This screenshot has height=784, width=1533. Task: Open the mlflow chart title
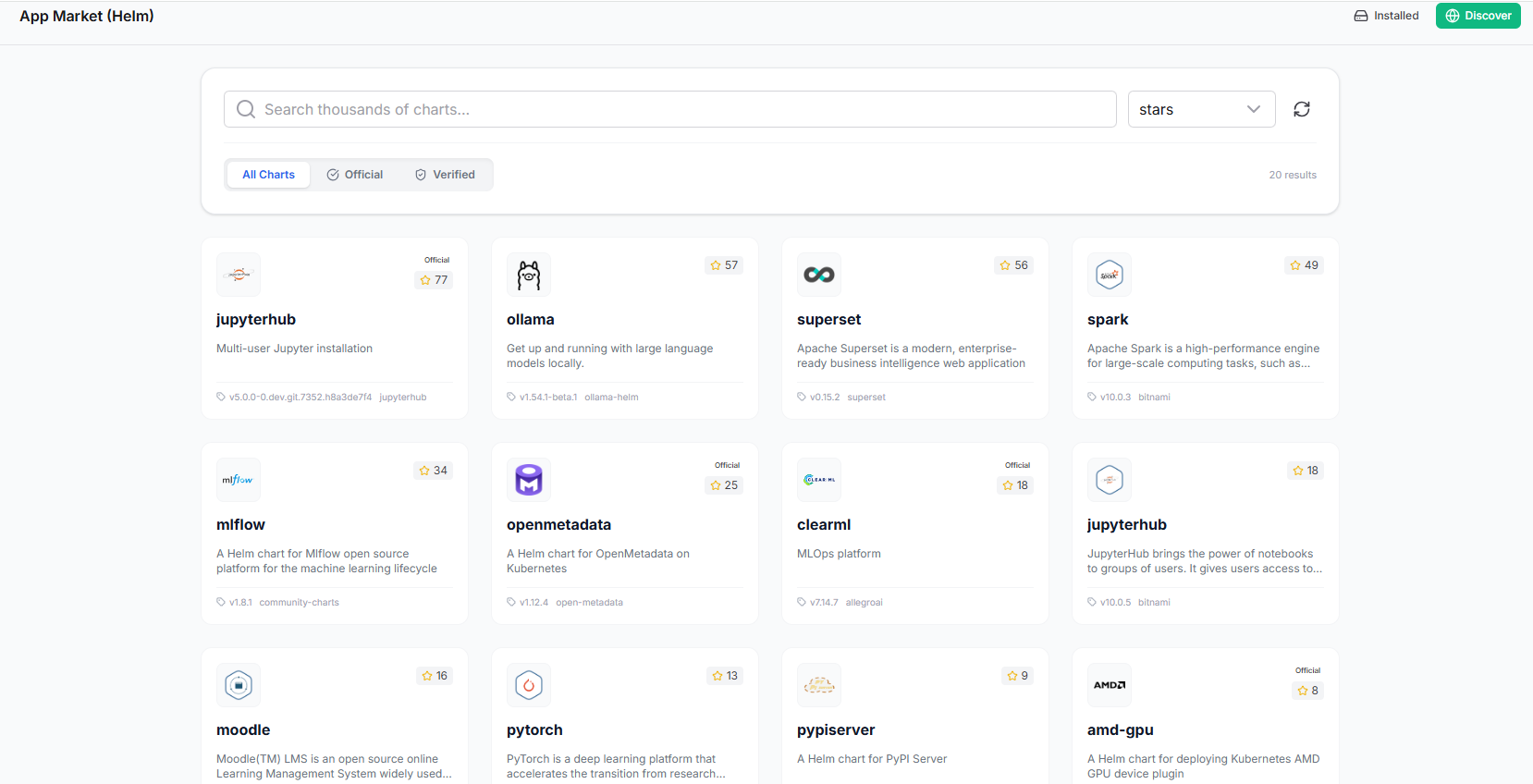pyautogui.click(x=240, y=525)
